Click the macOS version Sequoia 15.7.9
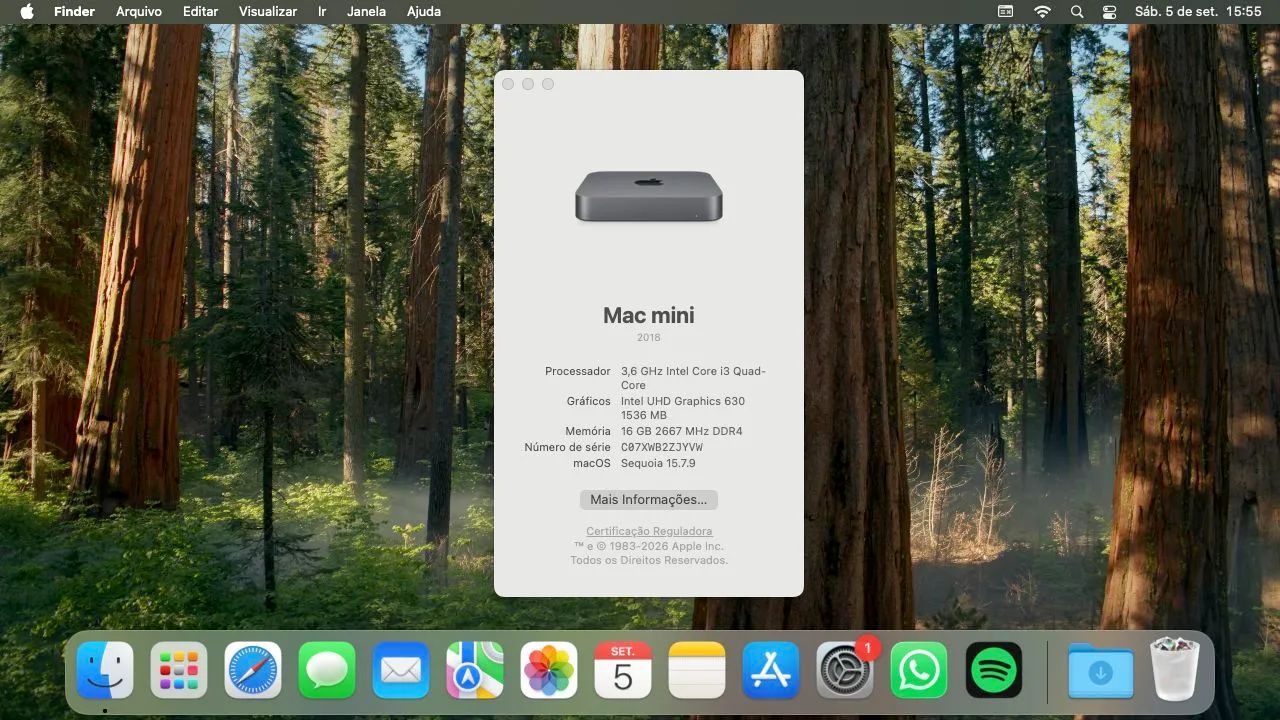The height and width of the screenshot is (720, 1280). 658,463
